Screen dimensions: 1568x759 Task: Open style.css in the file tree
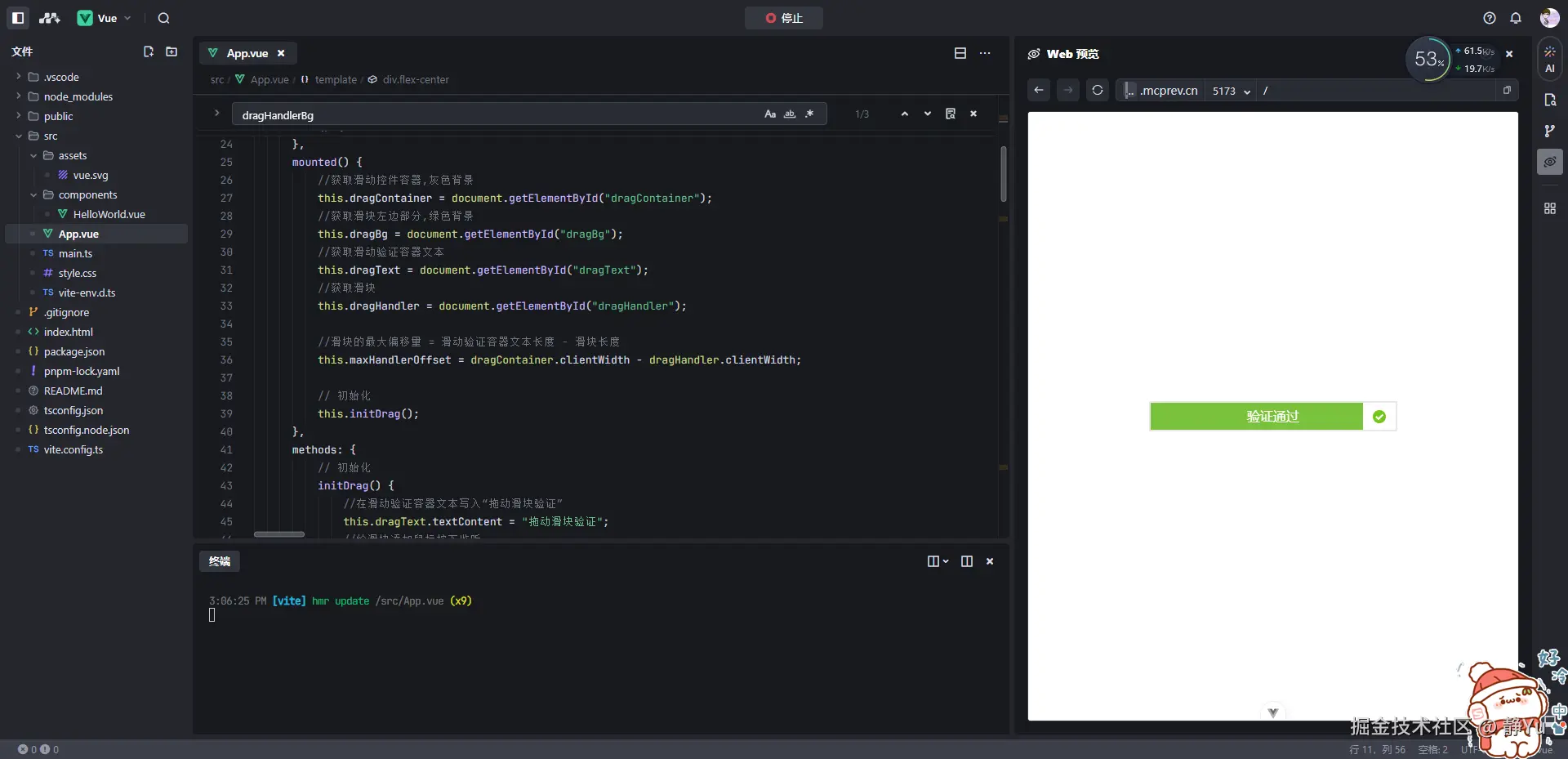click(x=77, y=273)
